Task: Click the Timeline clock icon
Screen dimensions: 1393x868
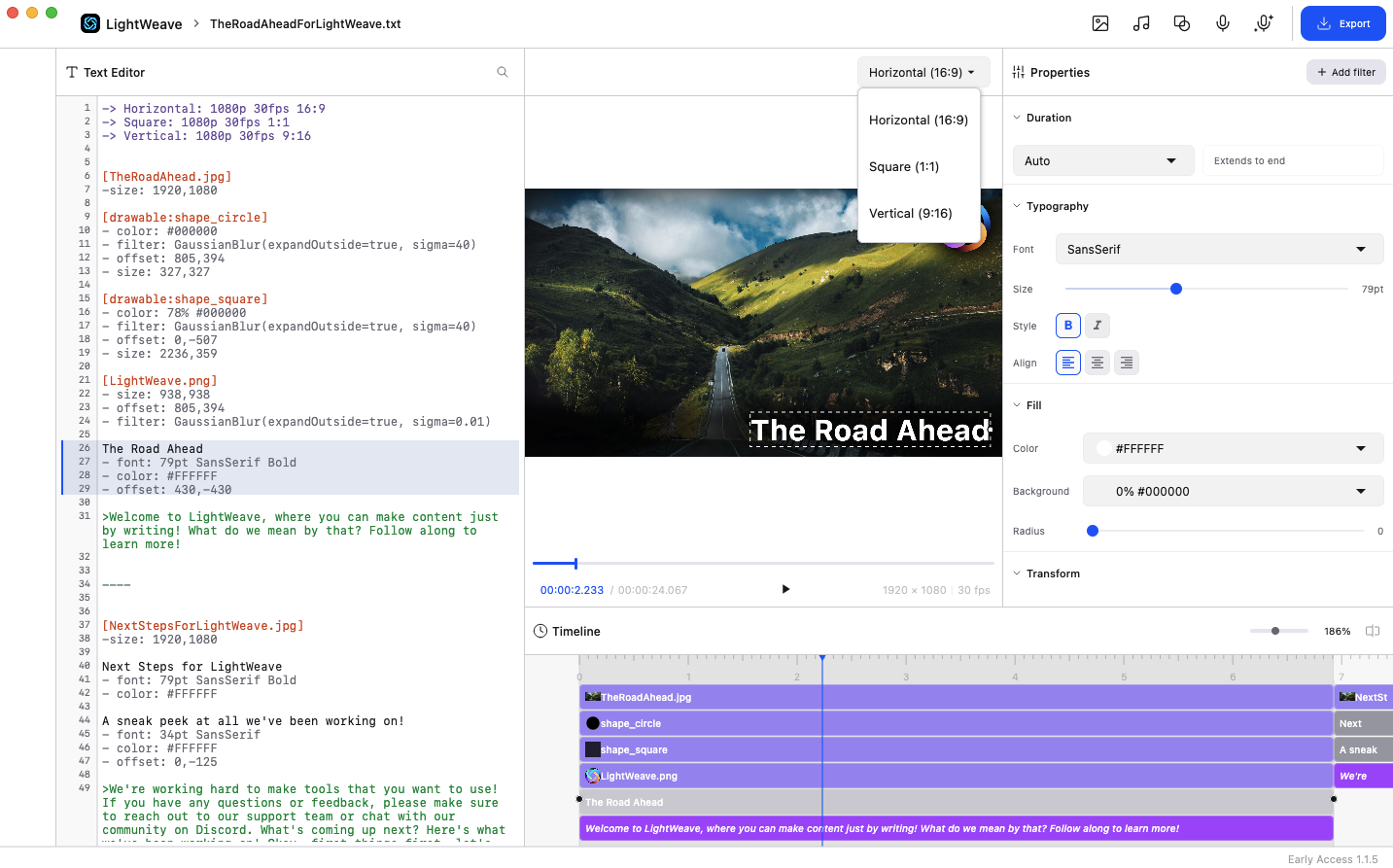Action: 540,631
